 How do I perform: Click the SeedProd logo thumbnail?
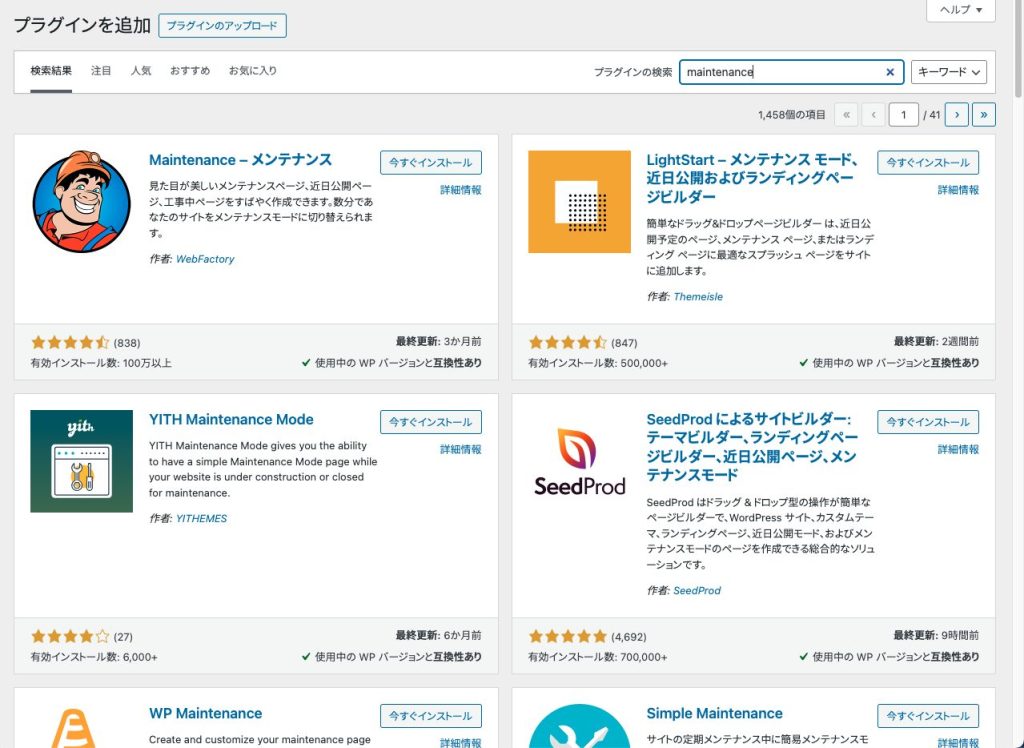click(x=579, y=461)
